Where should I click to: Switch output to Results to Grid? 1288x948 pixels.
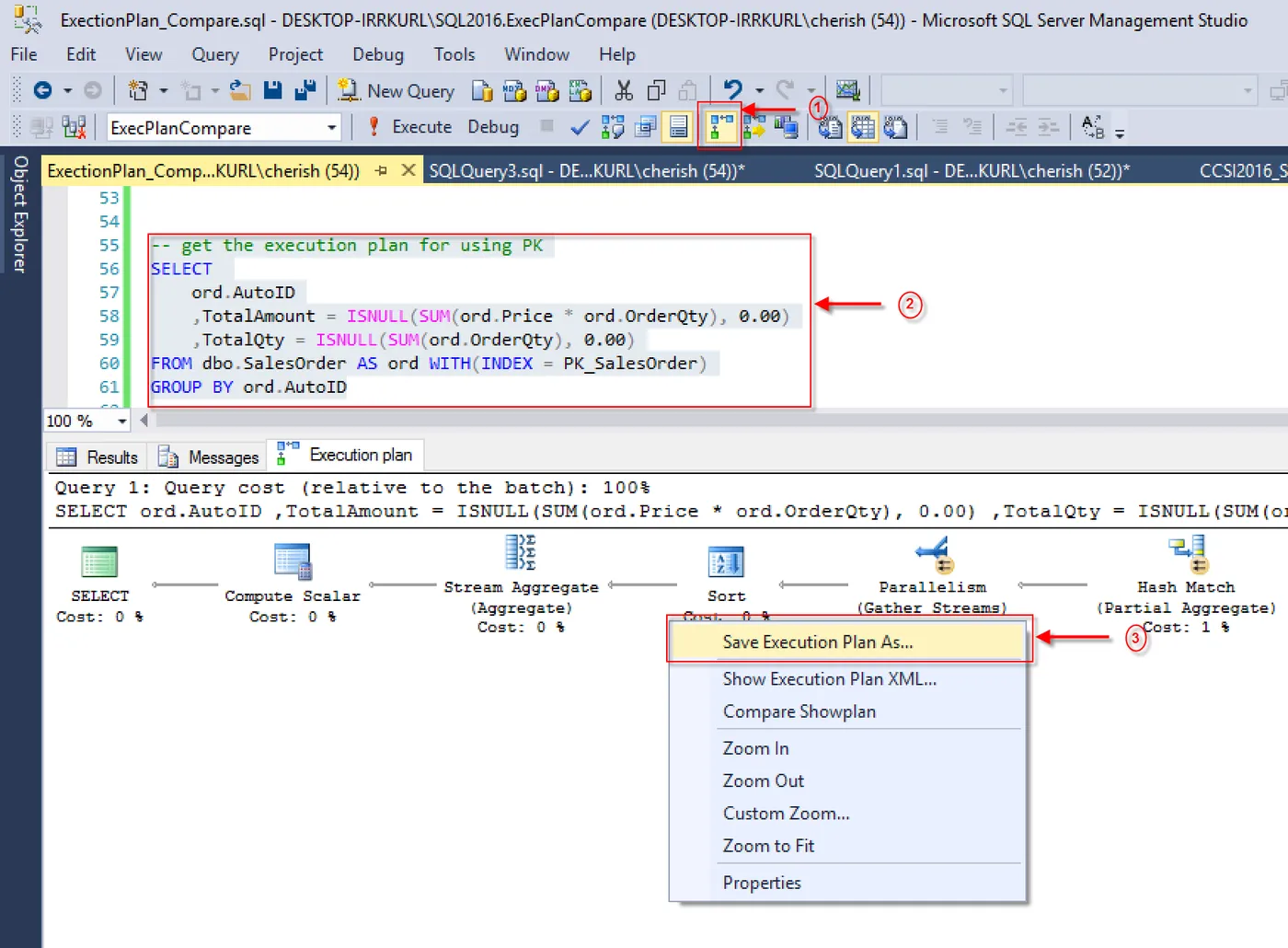coord(863,127)
